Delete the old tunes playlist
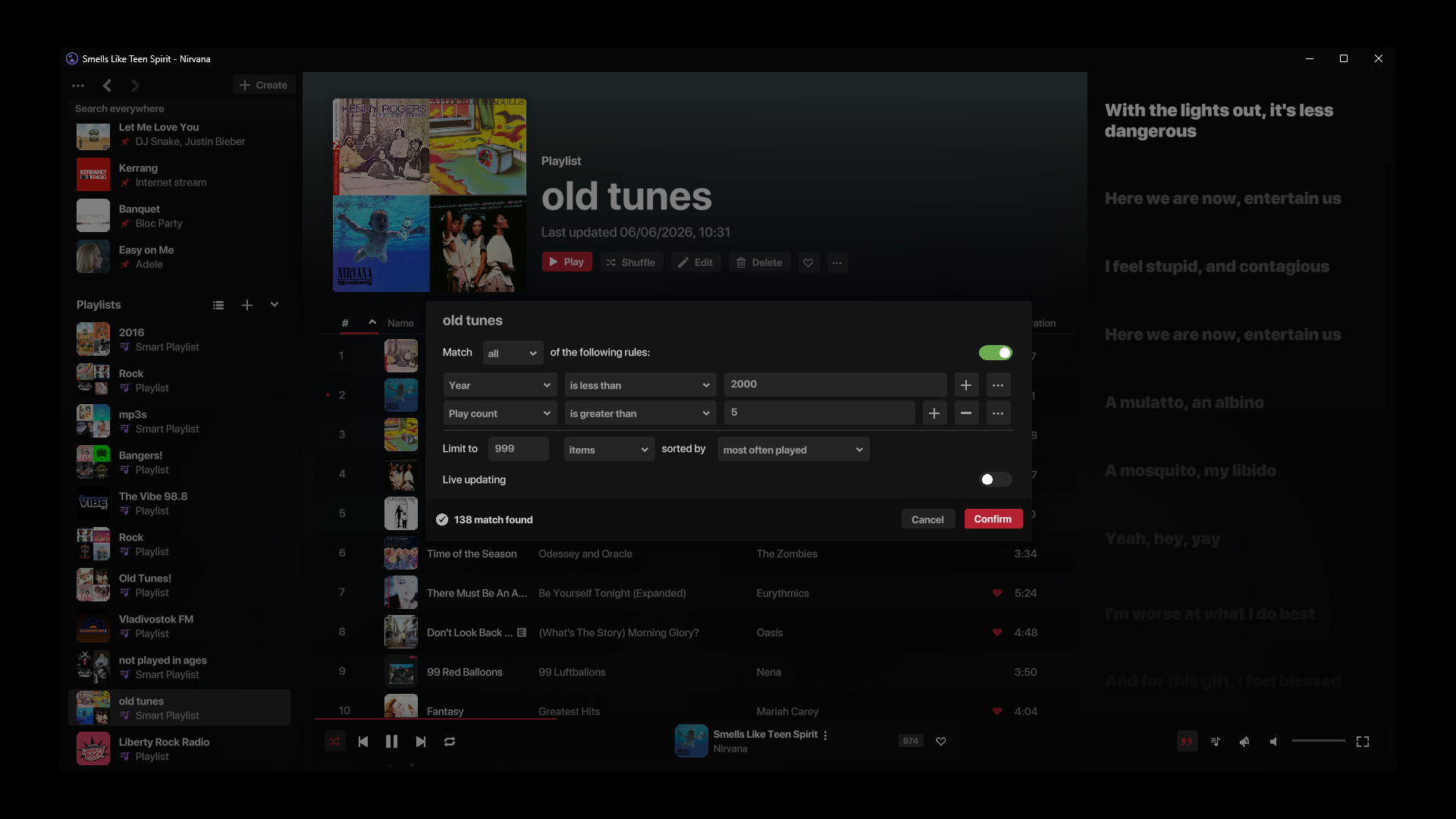This screenshot has width=1456, height=819. (759, 262)
